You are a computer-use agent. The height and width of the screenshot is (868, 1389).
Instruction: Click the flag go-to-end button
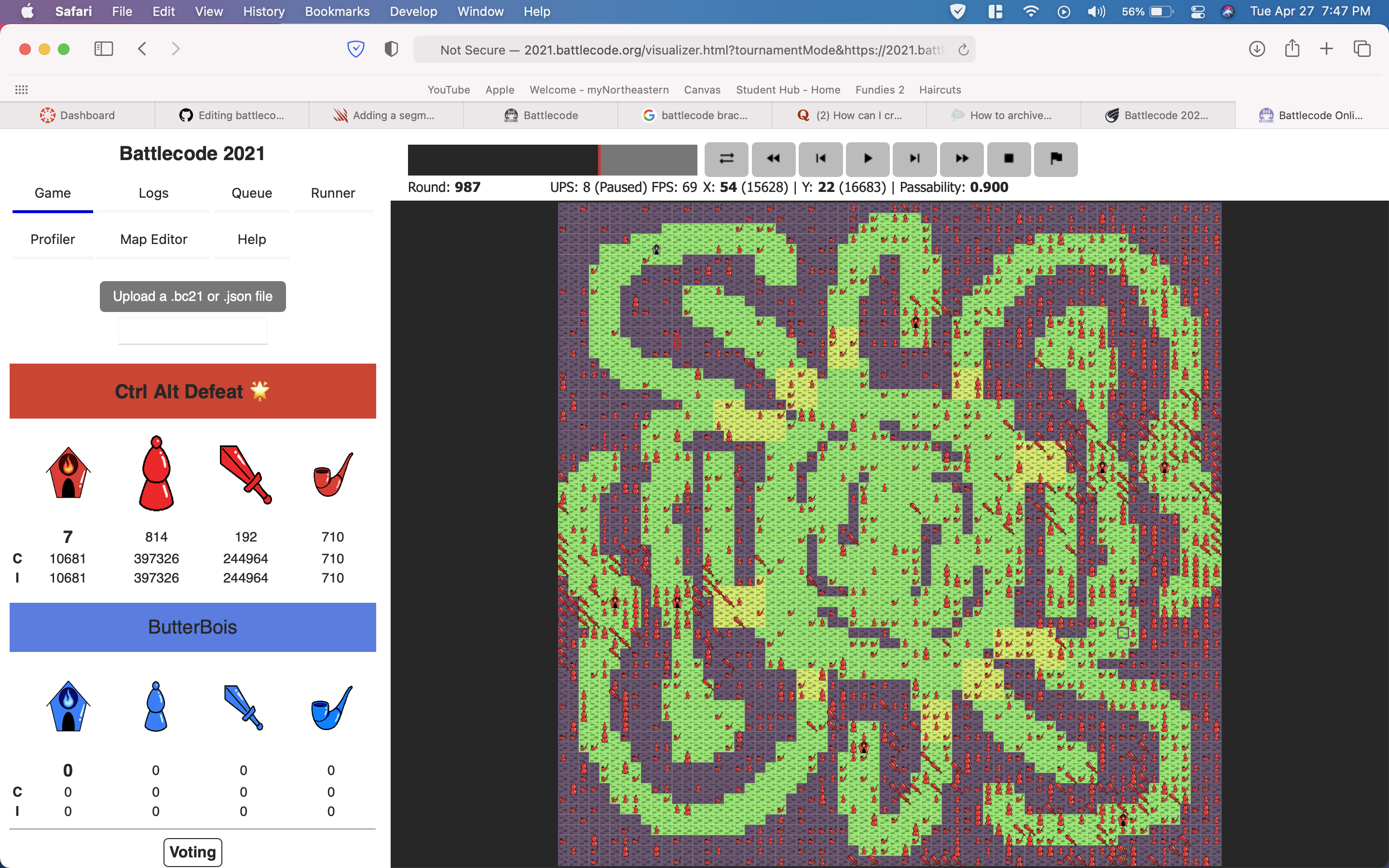pyautogui.click(x=1056, y=159)
